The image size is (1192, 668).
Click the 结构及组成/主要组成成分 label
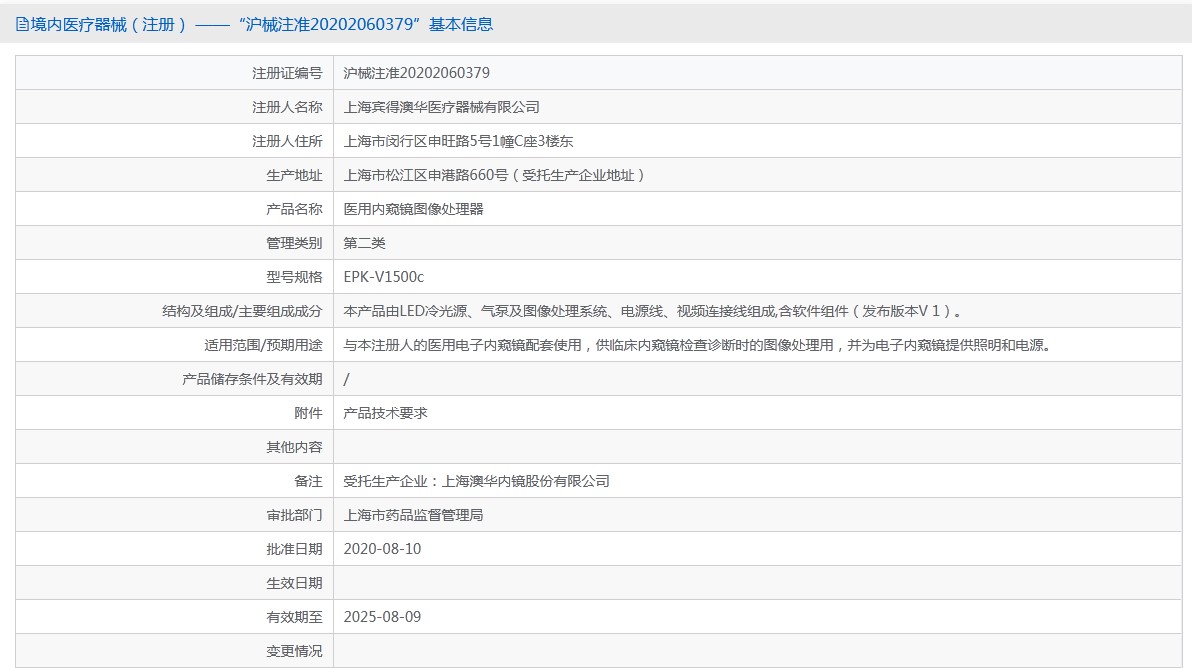coord(243,311)
